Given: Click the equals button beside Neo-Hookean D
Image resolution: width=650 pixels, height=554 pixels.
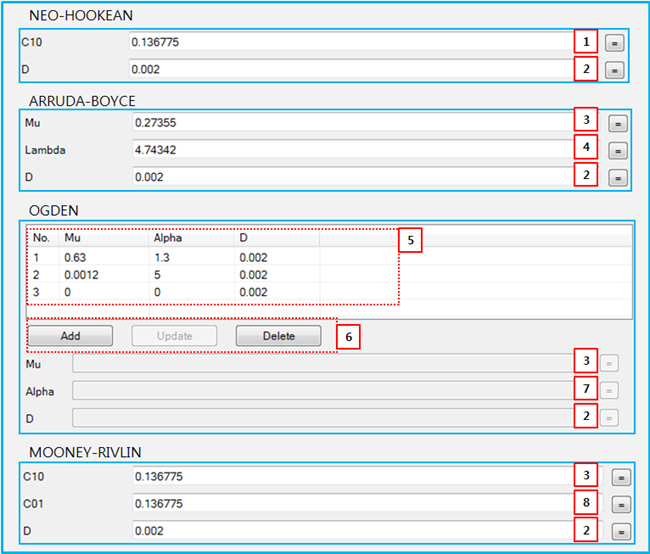Looking at the screenshot, I should (x=614, y=70).
